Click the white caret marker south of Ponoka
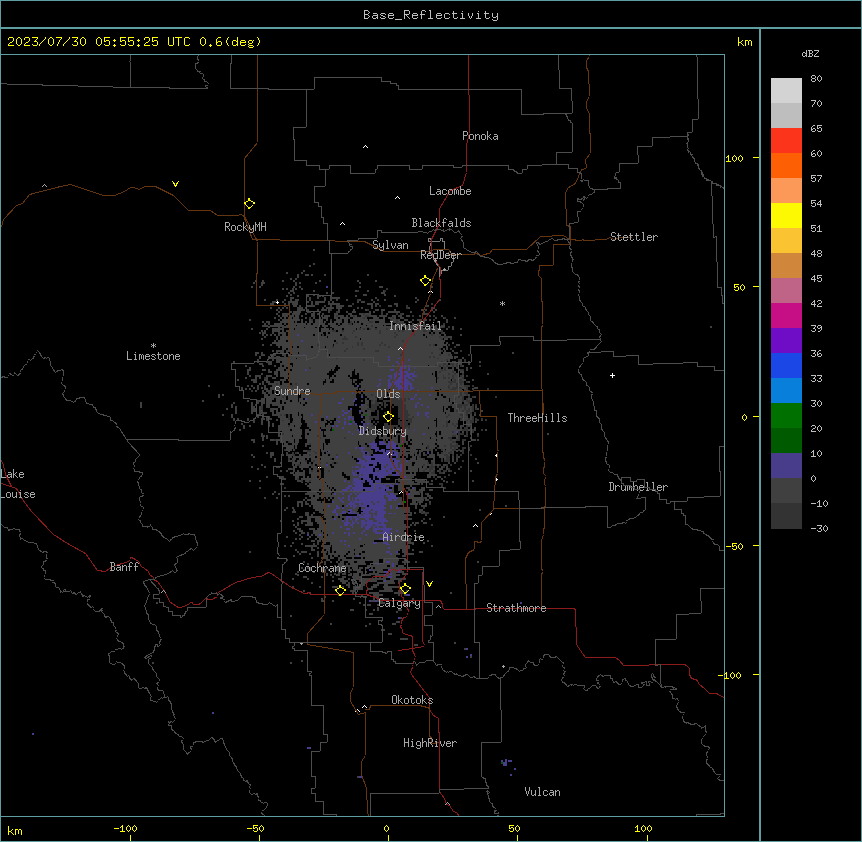The width and height of the screenshot is (862, 842). coord(365,147)
